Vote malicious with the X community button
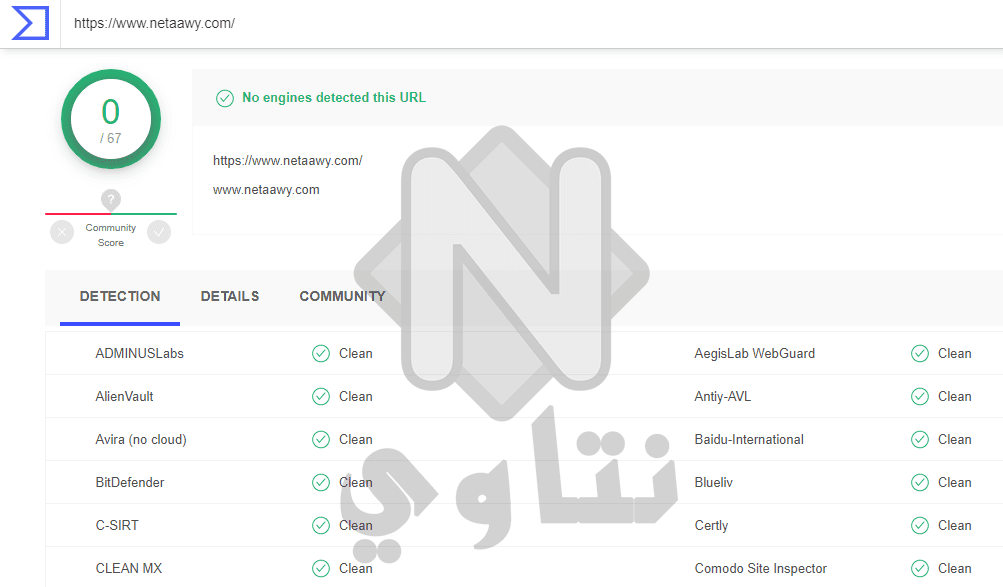The image size is (1003, 587). coord(62,232)
